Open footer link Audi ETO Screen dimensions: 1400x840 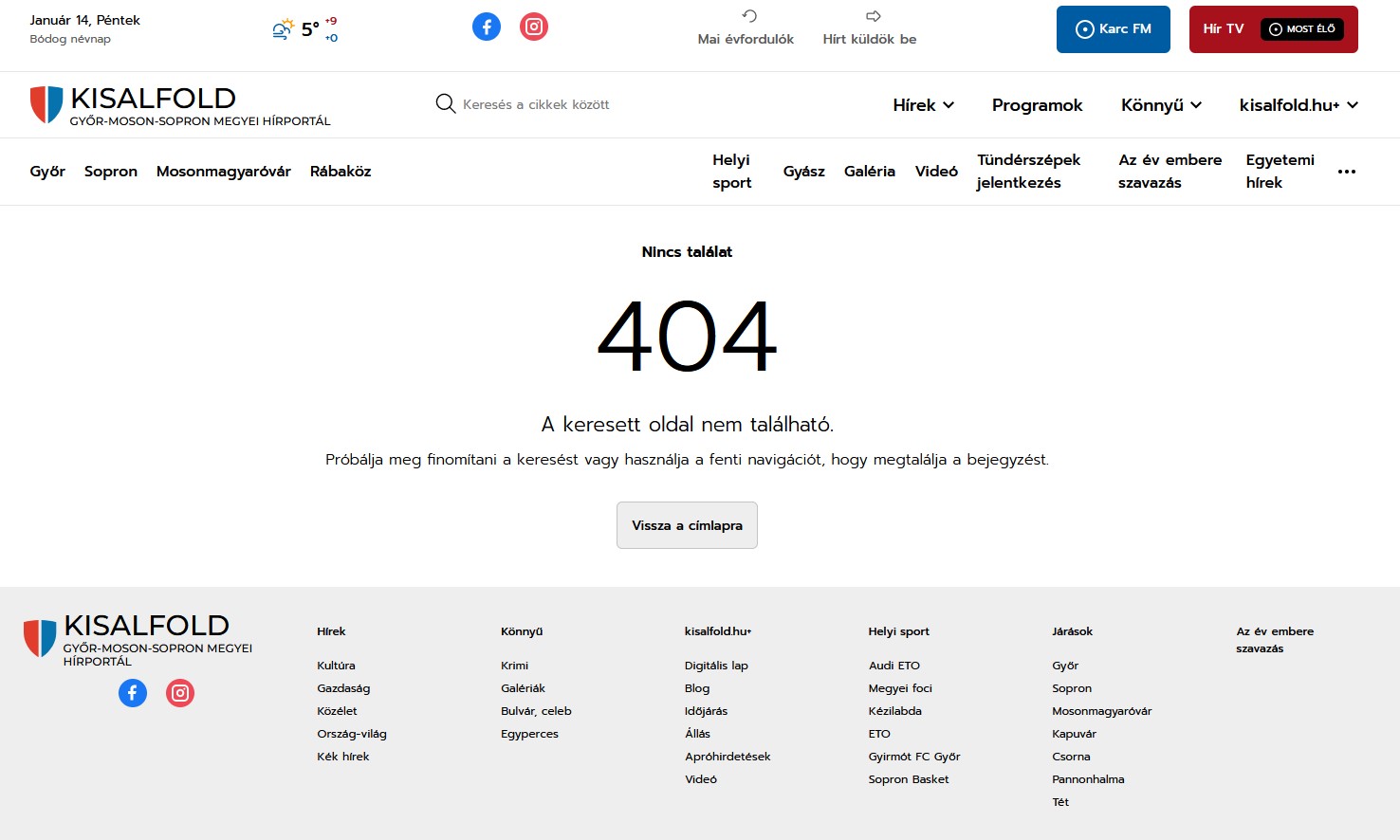click(x=894, y=666)
